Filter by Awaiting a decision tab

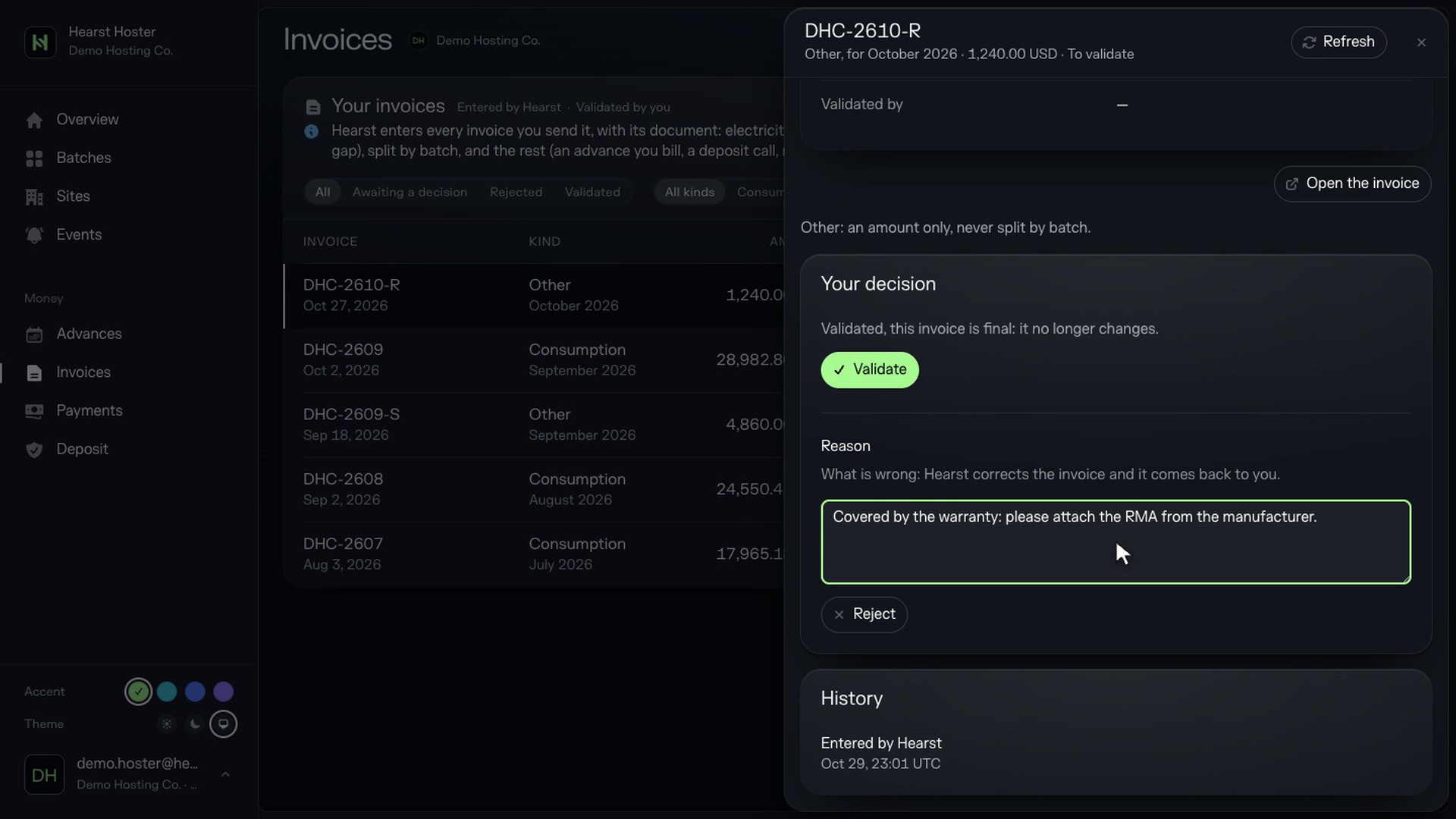click(x=409, y=193)
